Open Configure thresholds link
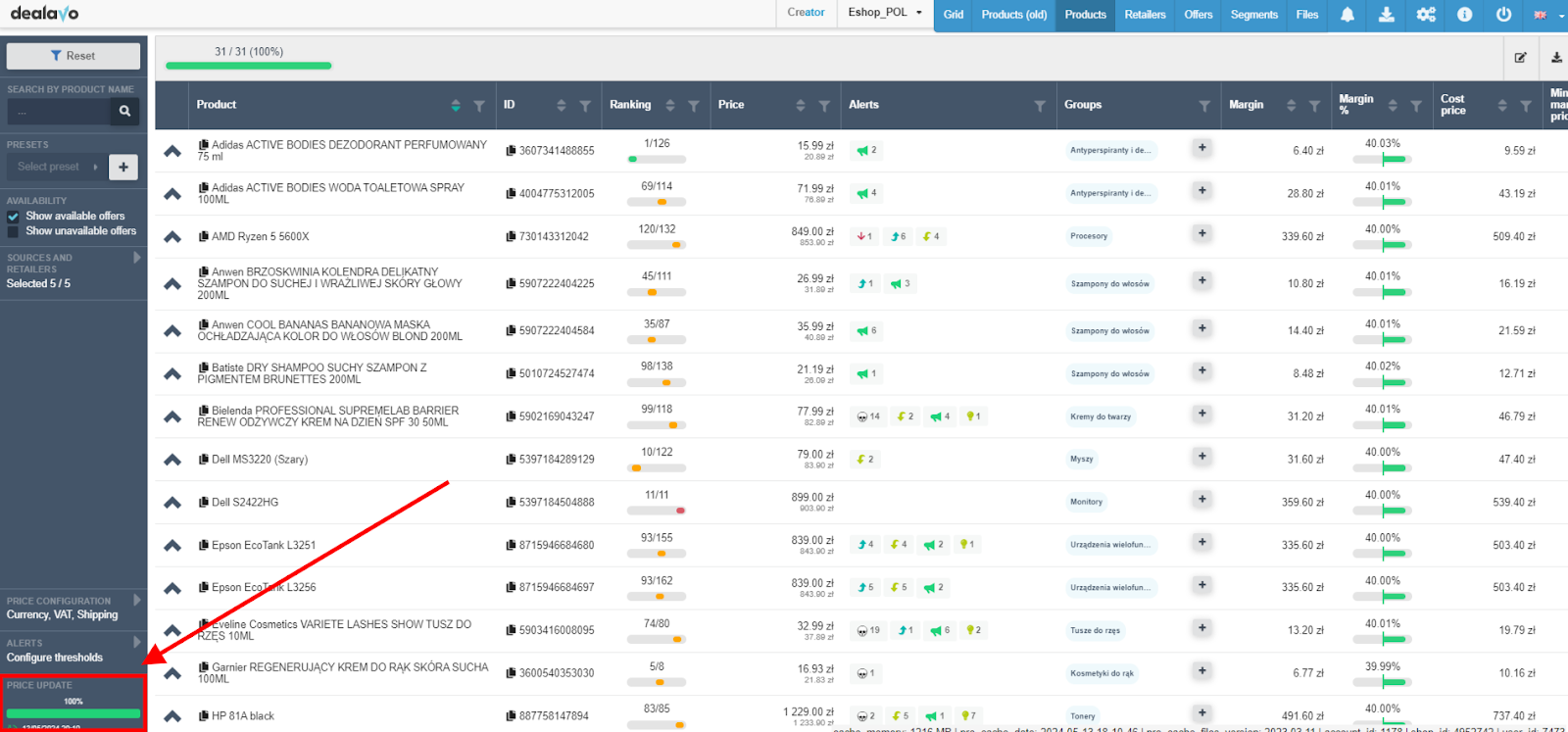Image resolution: width=1568 pixels, height=732 pixels. tap(55, 658)
